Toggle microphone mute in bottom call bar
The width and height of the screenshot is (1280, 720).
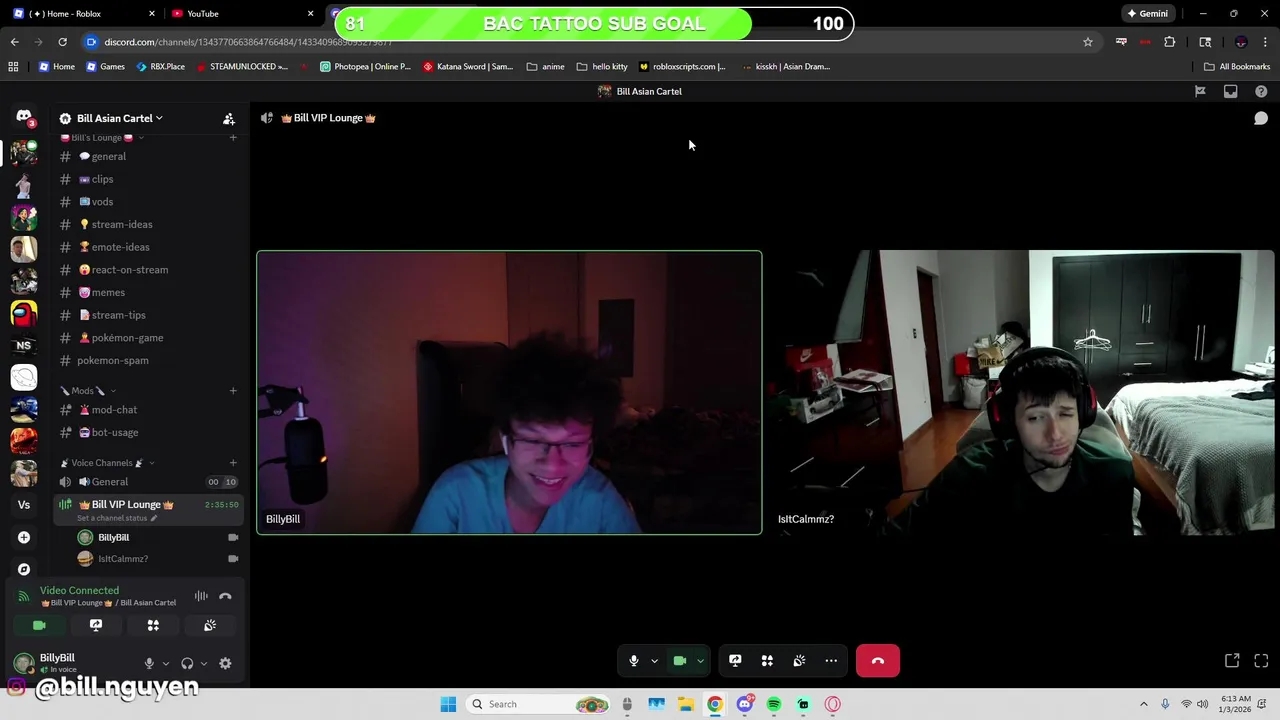coord(633,661)
